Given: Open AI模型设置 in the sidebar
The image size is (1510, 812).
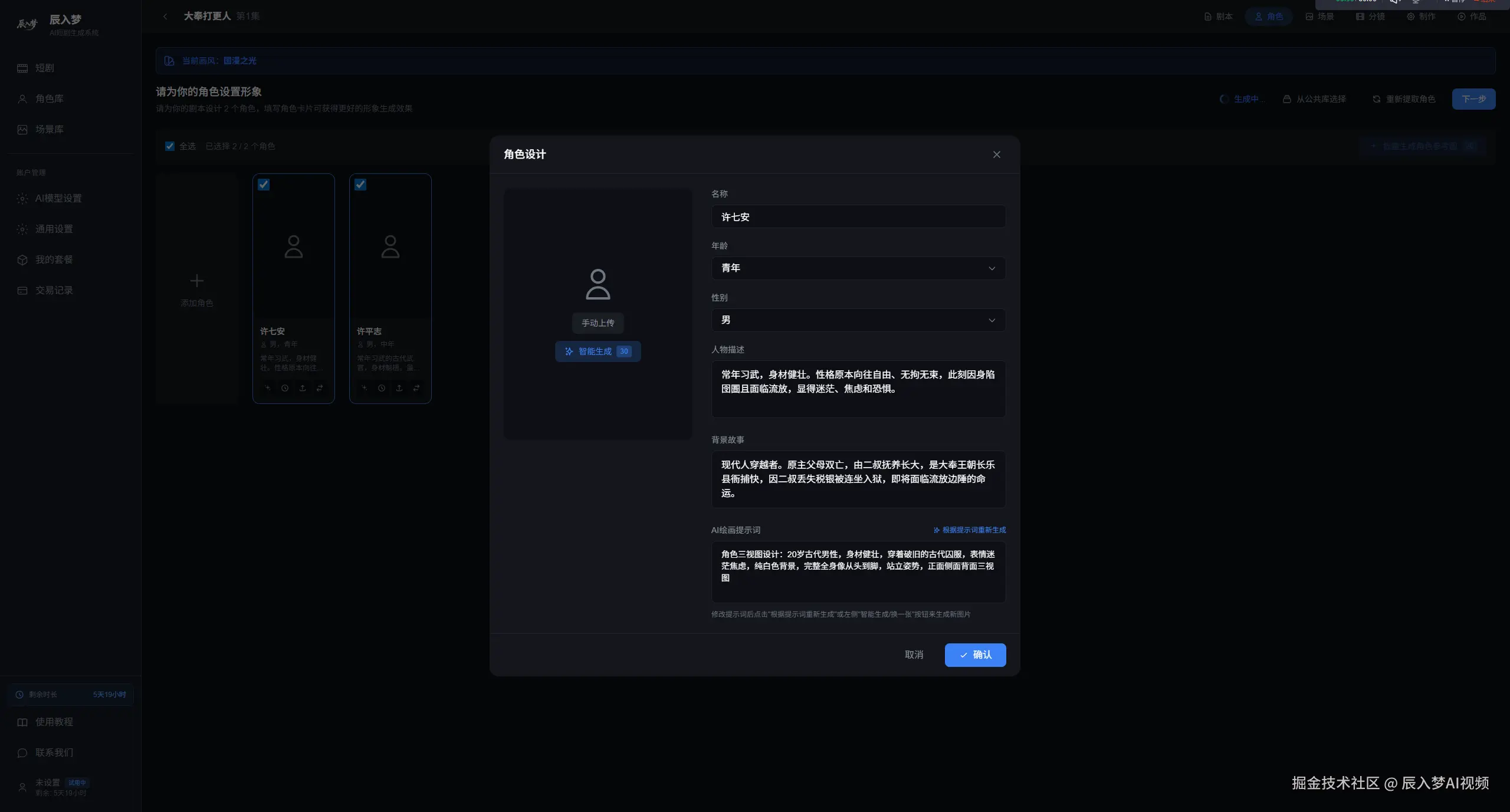Looking at the screenshot, I should [x=58, y=198].
